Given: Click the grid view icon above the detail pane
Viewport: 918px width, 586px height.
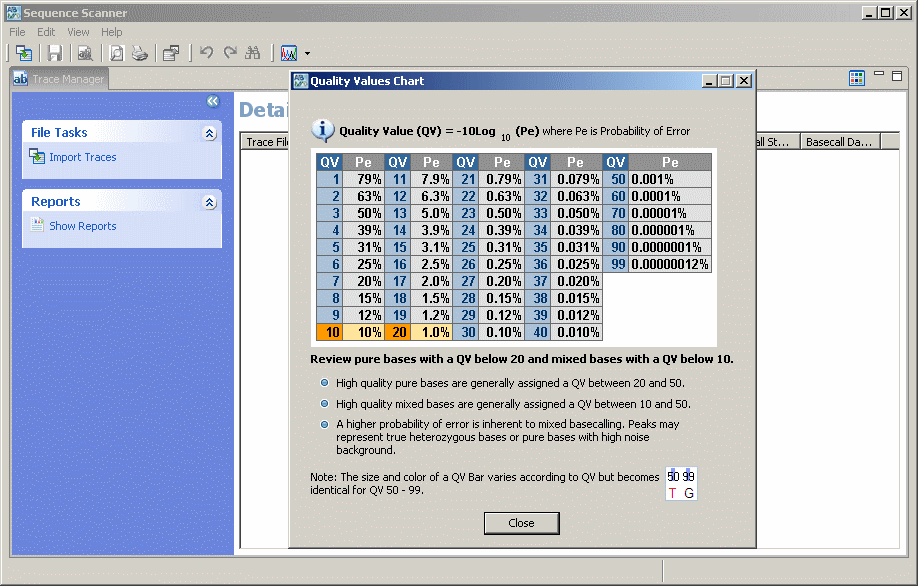Looking at the screenshot, I should (857, 78).
